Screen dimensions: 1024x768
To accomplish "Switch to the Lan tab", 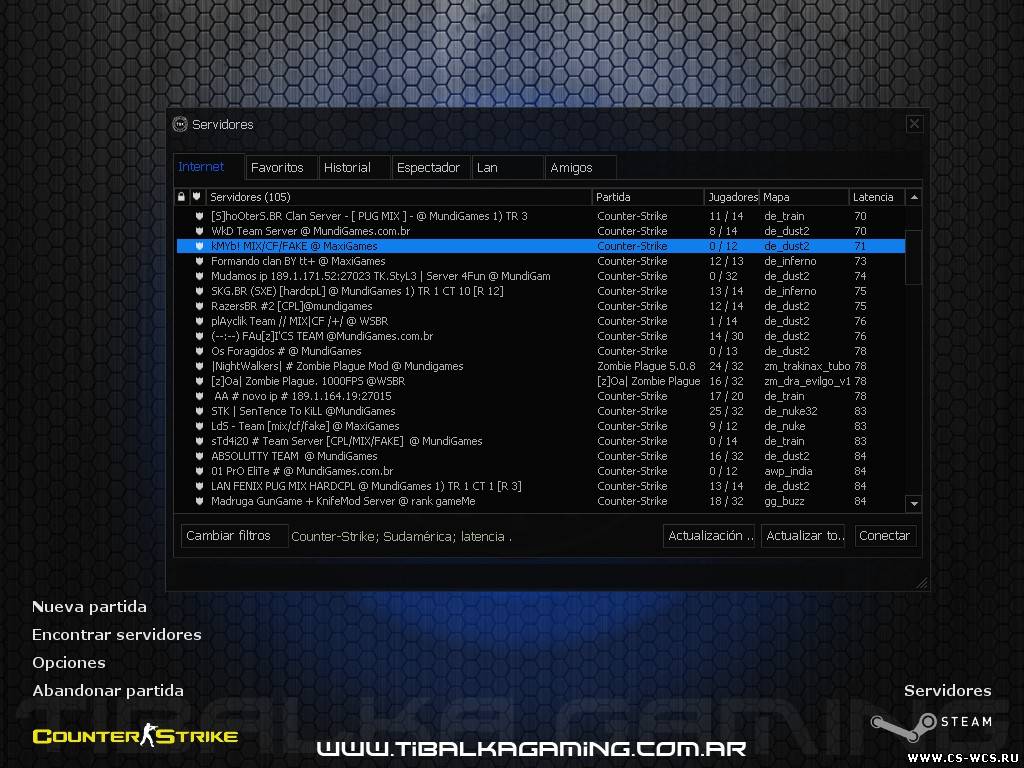I will 507,168.
